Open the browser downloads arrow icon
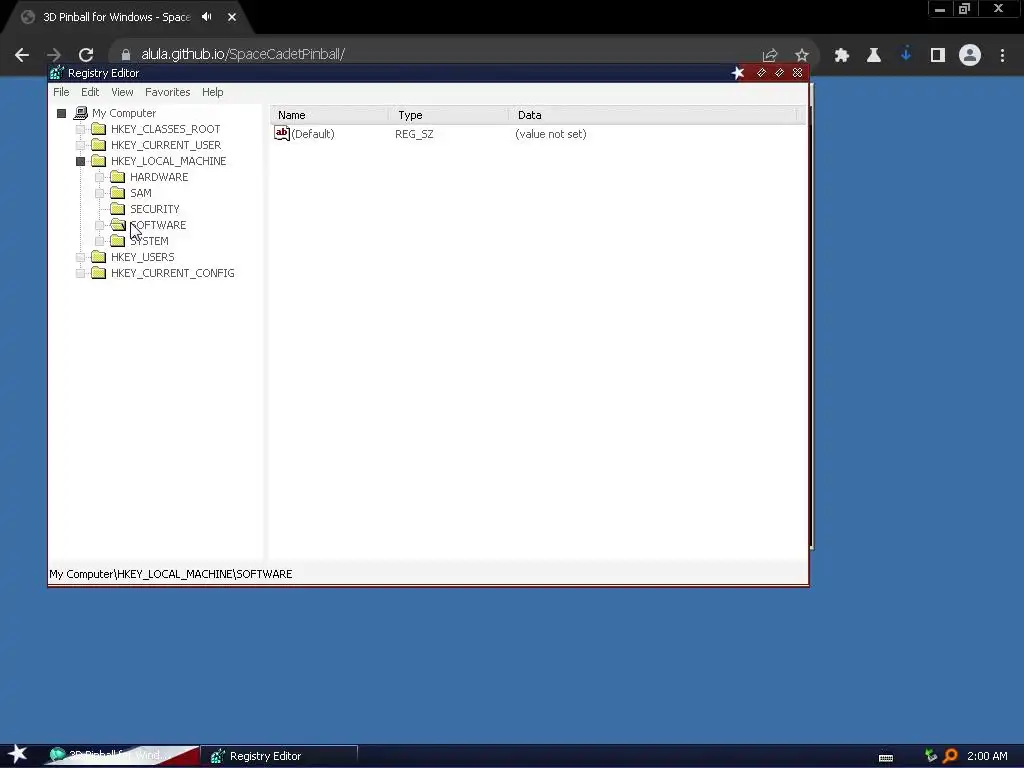Viewport: 1024px width, 768px height. pyautogui.click(x=906, y=55)
